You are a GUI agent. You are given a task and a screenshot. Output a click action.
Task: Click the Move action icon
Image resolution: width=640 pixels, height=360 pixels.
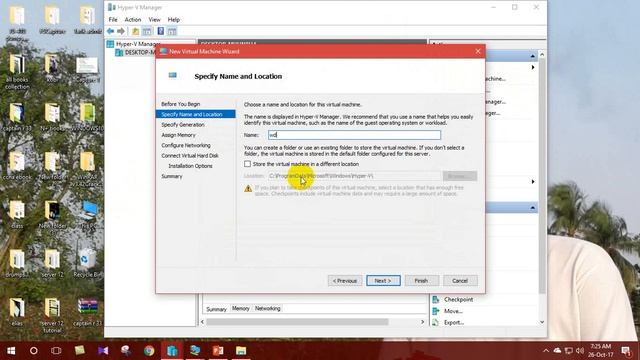[x=436, y=311]
